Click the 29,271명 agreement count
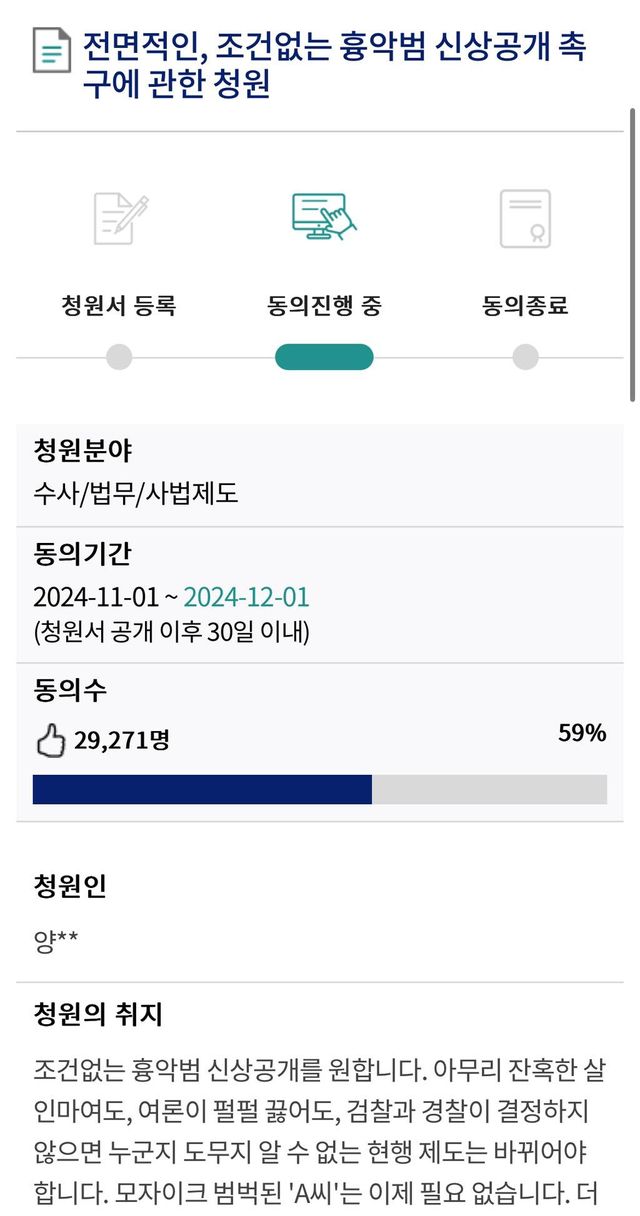Viewport: 640px width, 1216px height. click(x=121, y=741)
